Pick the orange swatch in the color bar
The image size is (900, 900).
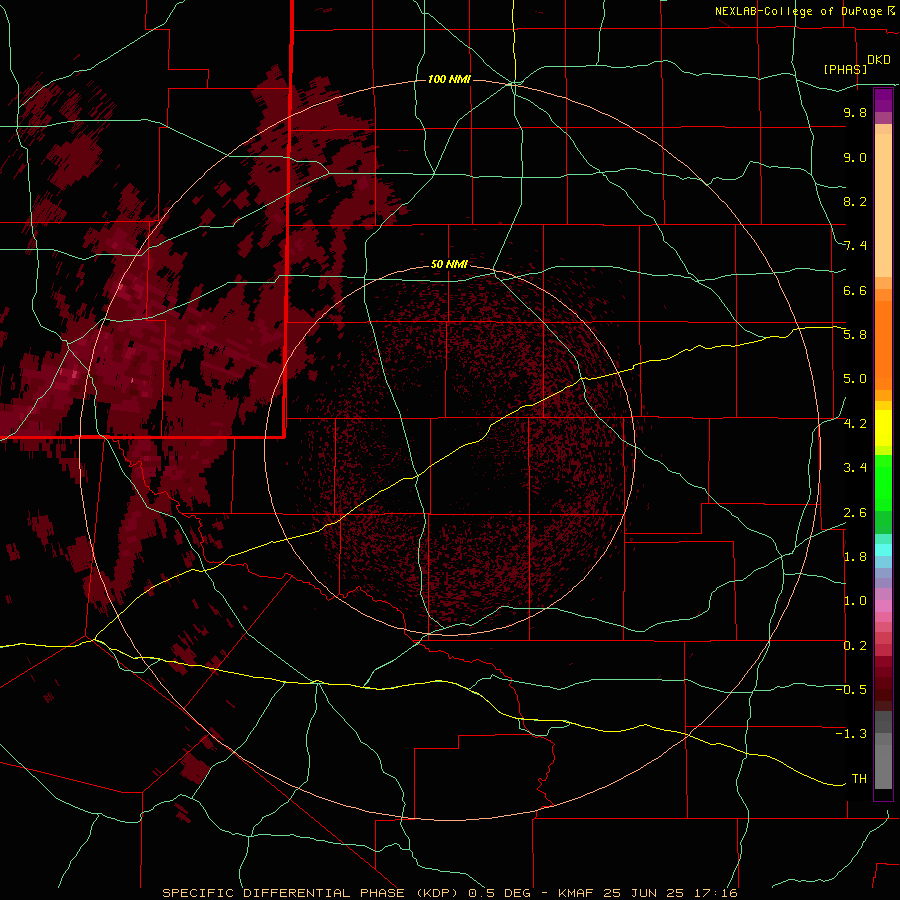pyautogui.click(x=883, y=344)
